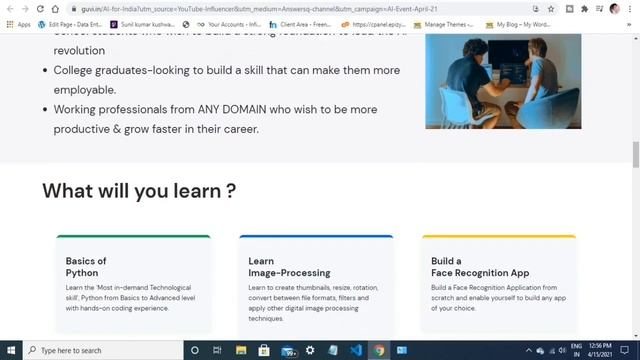Open the Windows Start menu
The image size is (640, 360).
pos(11,350)
